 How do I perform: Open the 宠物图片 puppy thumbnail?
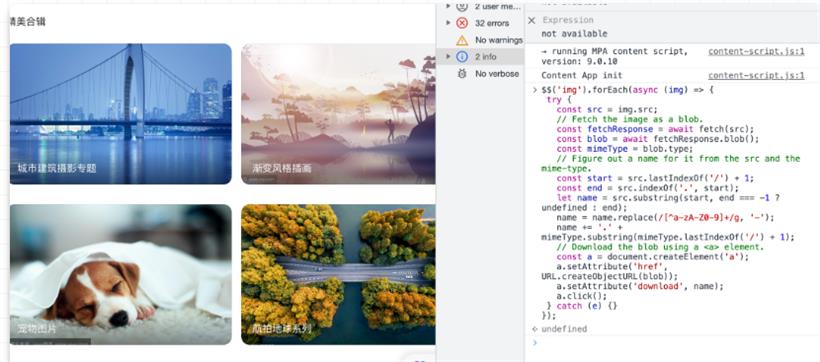[120, 274]
